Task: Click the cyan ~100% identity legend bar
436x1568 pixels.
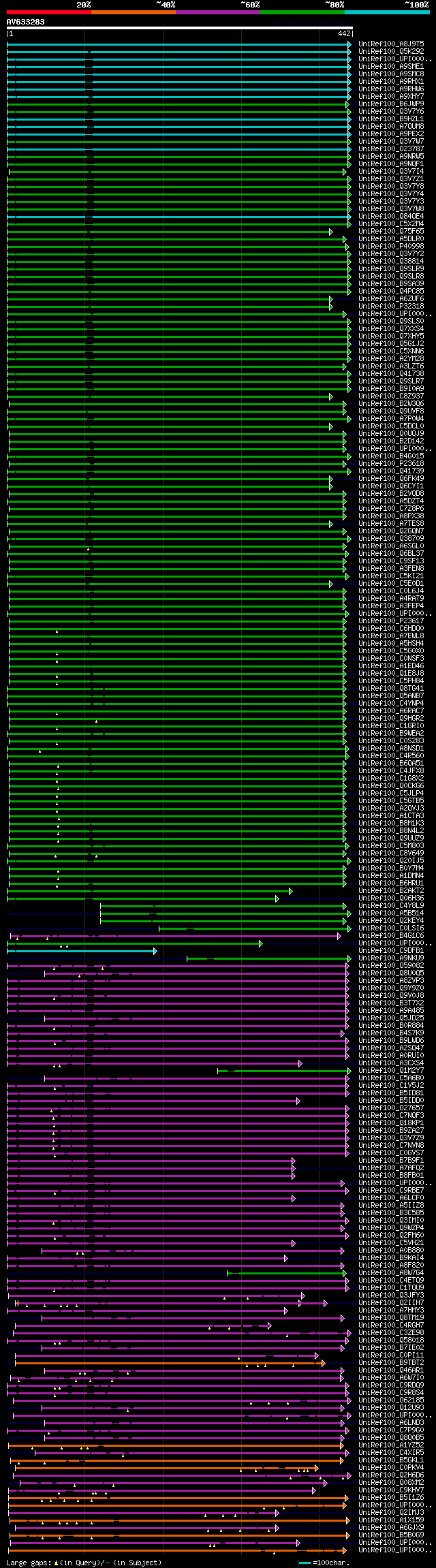Action: 386,12
